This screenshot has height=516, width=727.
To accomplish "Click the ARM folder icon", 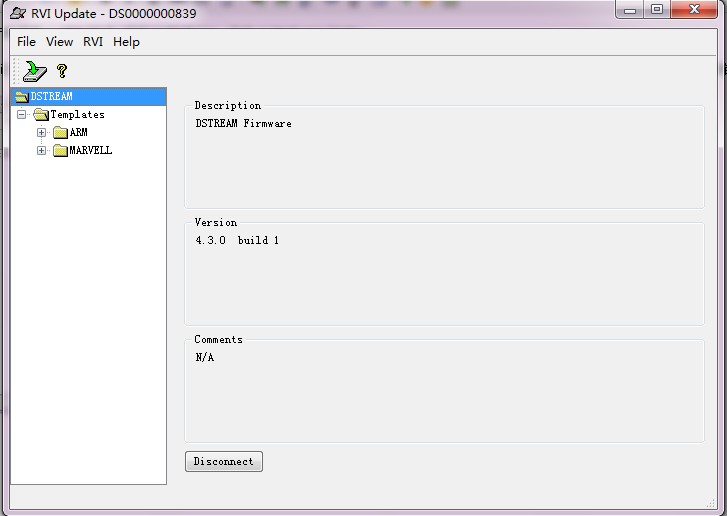I will pyautogui.click(x=60, y=133).
